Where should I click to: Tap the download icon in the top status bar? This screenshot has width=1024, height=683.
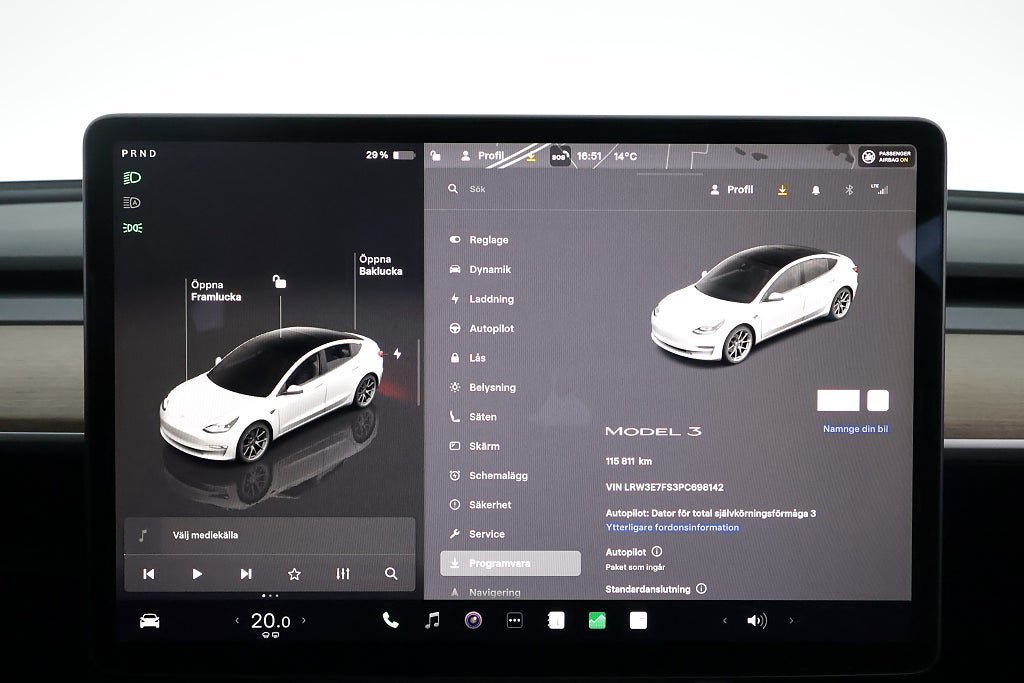tap(531, 156)
